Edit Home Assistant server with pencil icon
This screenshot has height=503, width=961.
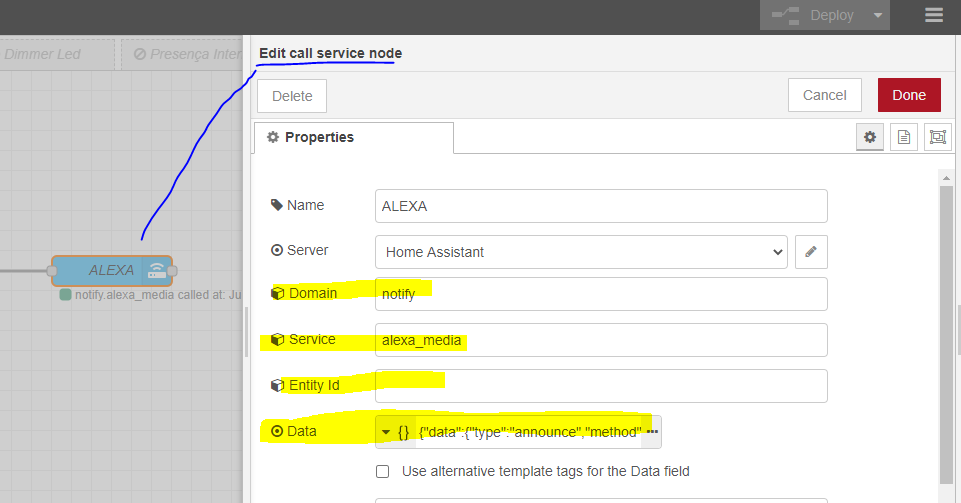coord(811,252)
